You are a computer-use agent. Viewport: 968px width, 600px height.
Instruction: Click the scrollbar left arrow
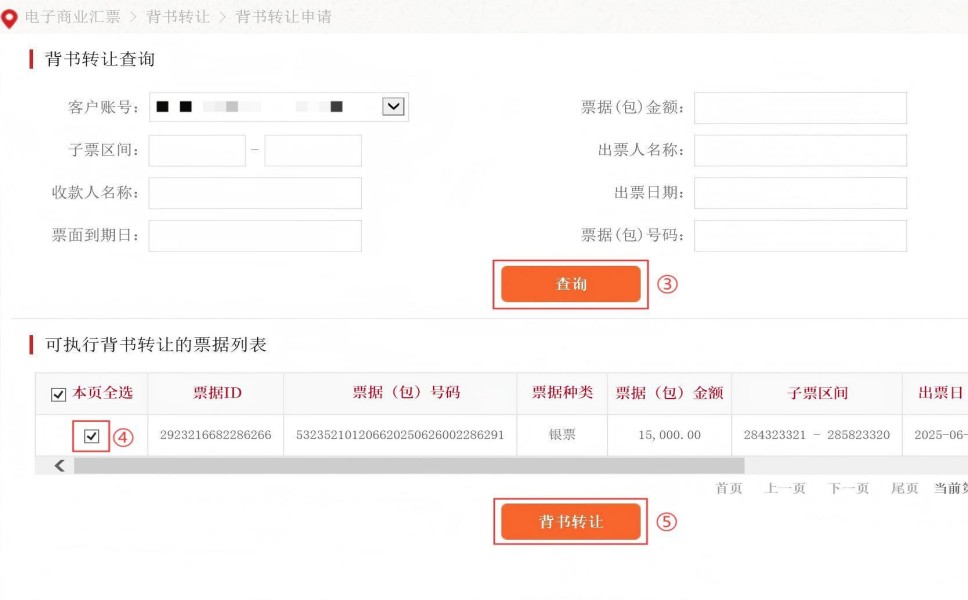pos(60,466)
